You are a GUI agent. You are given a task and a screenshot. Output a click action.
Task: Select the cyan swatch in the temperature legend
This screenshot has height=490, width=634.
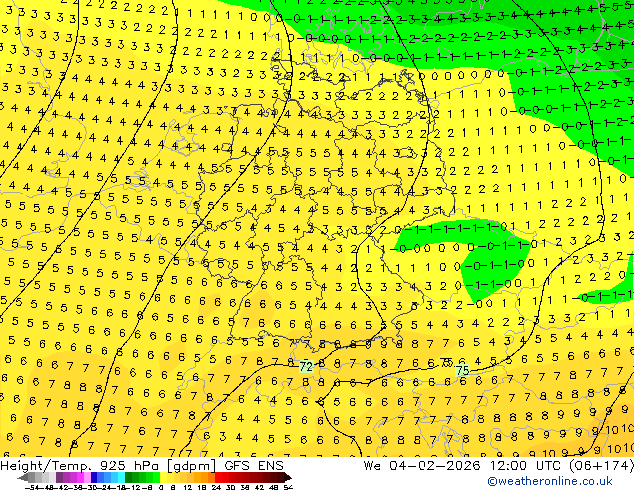(x=122, y=477)
